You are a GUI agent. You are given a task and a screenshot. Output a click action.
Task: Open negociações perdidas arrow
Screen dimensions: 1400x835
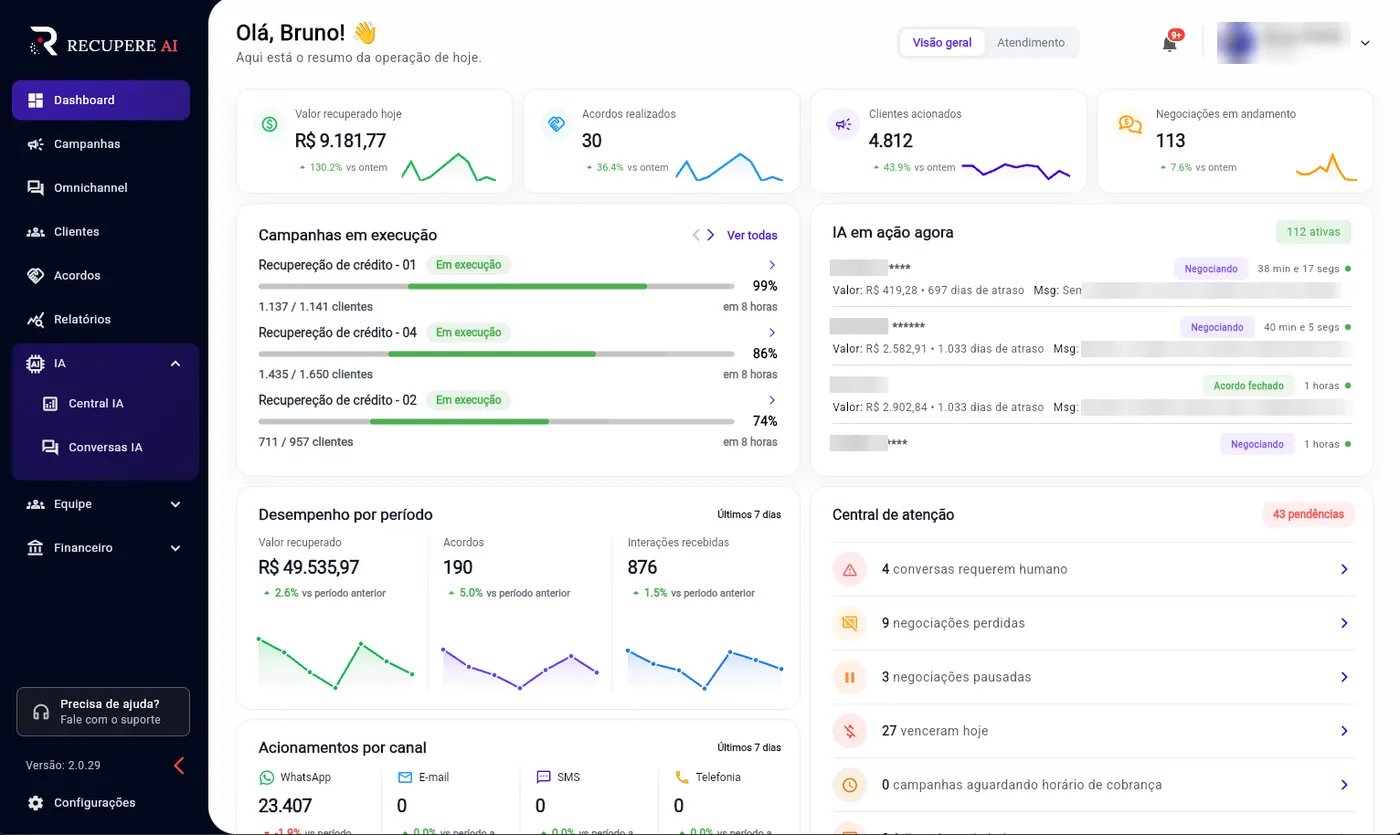coord(1344,624)
